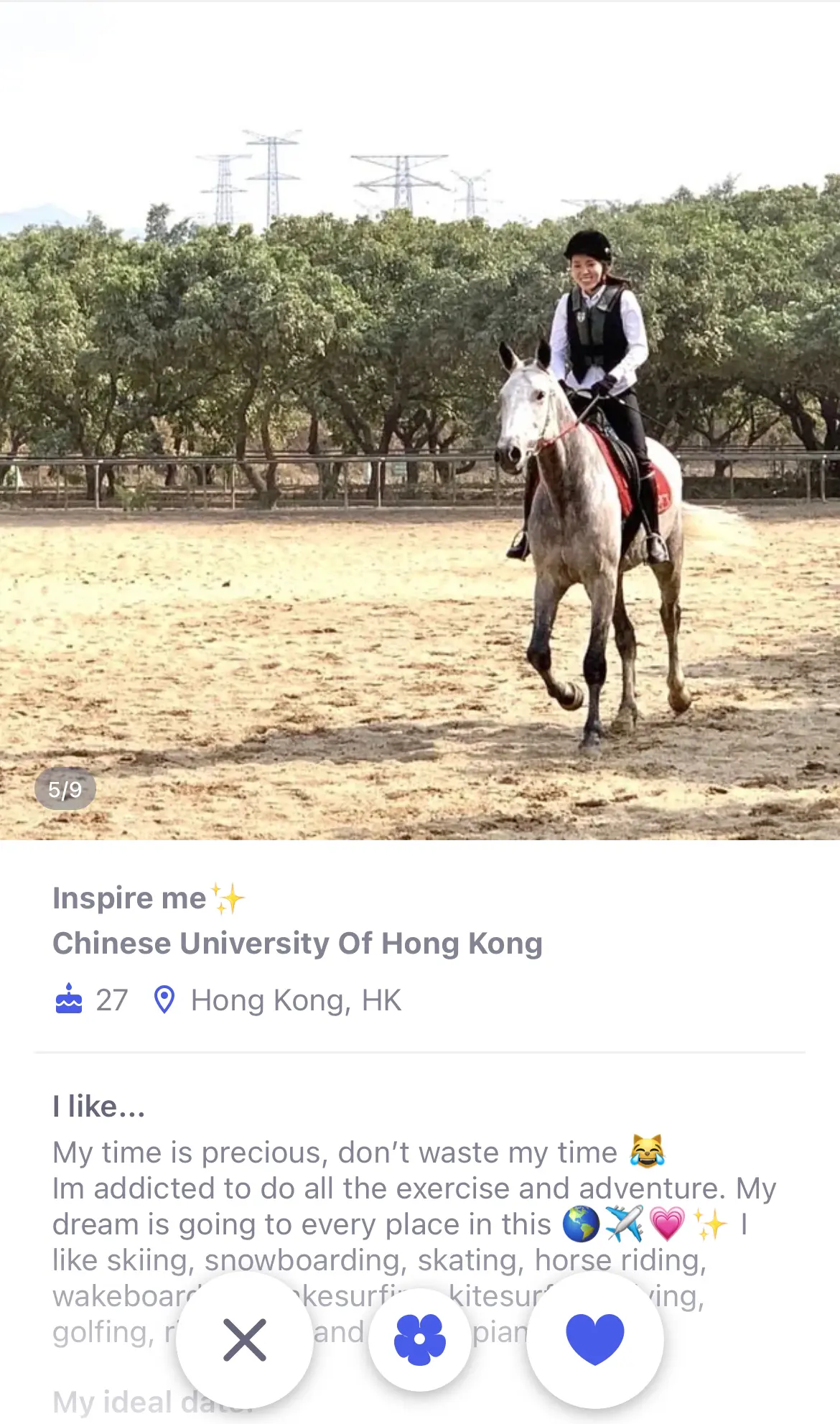Click the sparkles emoji after Inspire me

[x=228, y=898]
